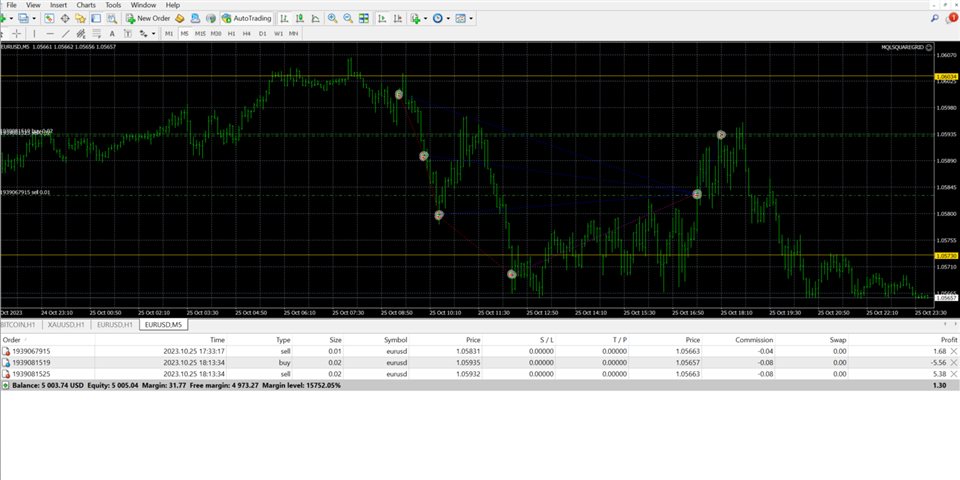Switch chart to bar chart style
Screen dimensions: 960x480
click(284, 18)
